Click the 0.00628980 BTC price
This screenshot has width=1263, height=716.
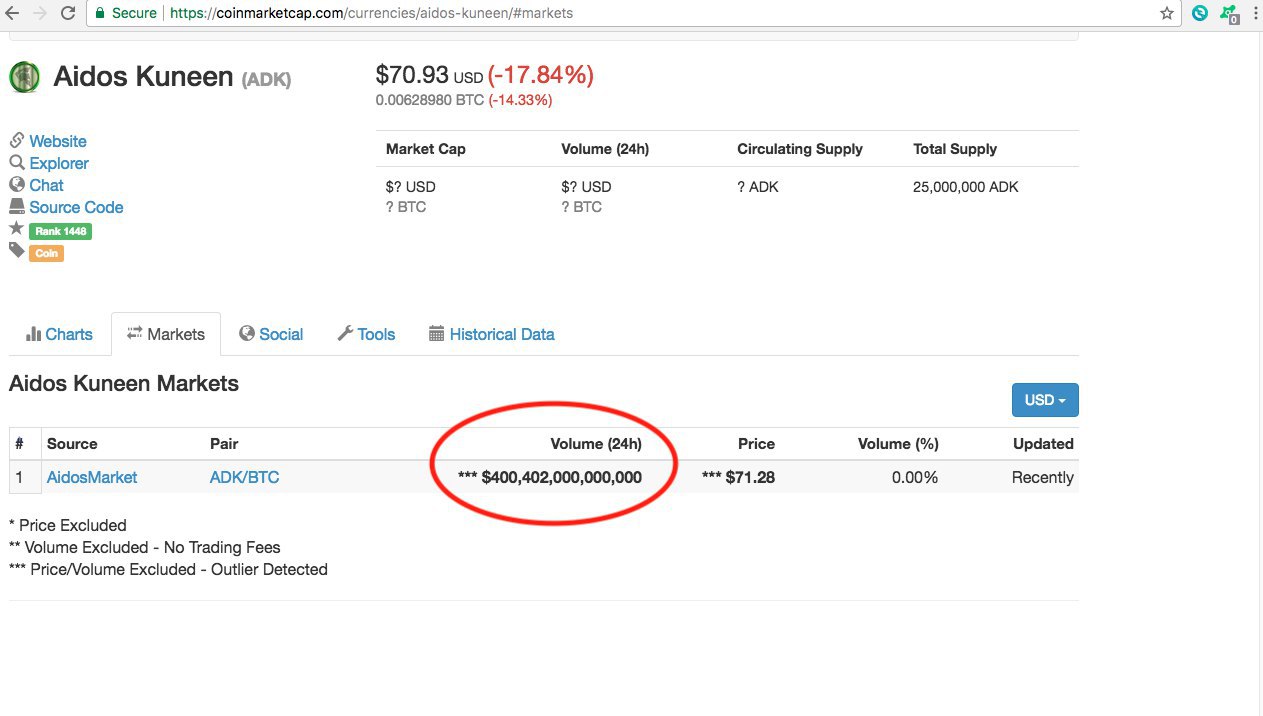[x=430, y=100]
